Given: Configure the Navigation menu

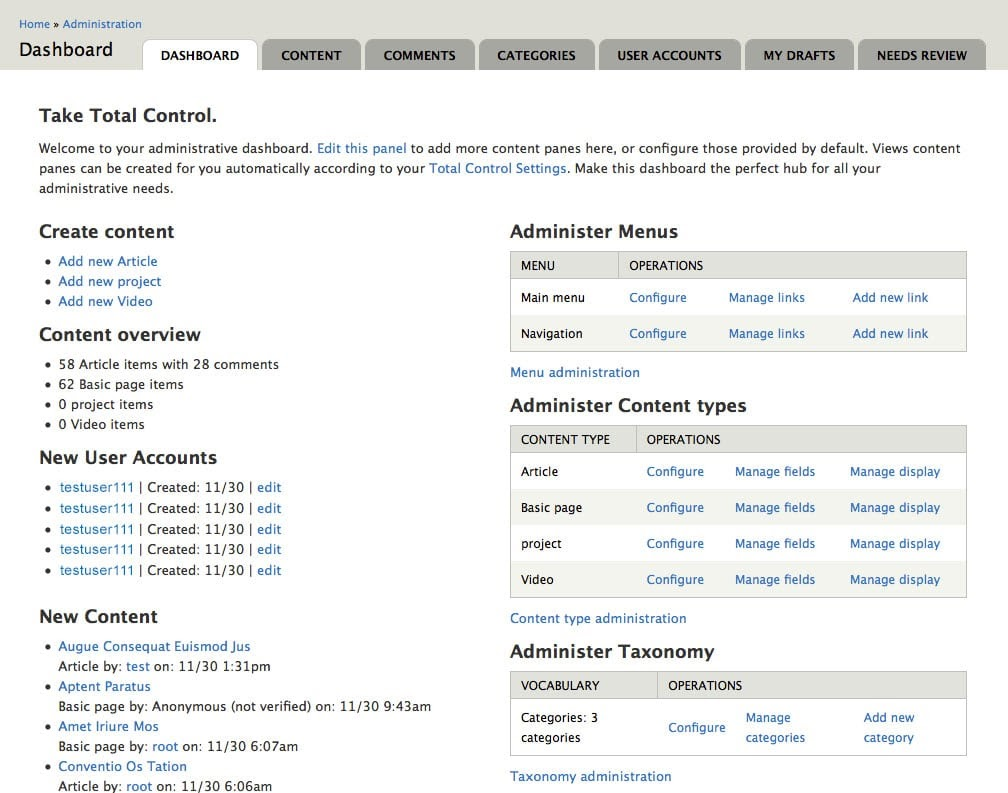Looking at the screenshot, I should [658, 334].
